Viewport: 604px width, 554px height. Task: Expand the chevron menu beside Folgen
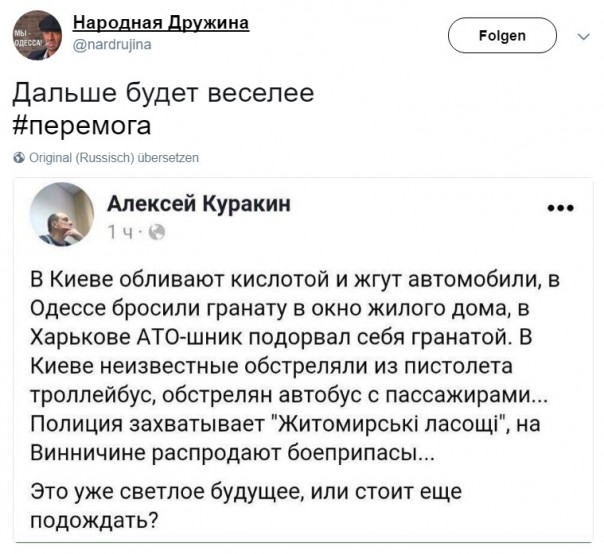tap(584, 36)
